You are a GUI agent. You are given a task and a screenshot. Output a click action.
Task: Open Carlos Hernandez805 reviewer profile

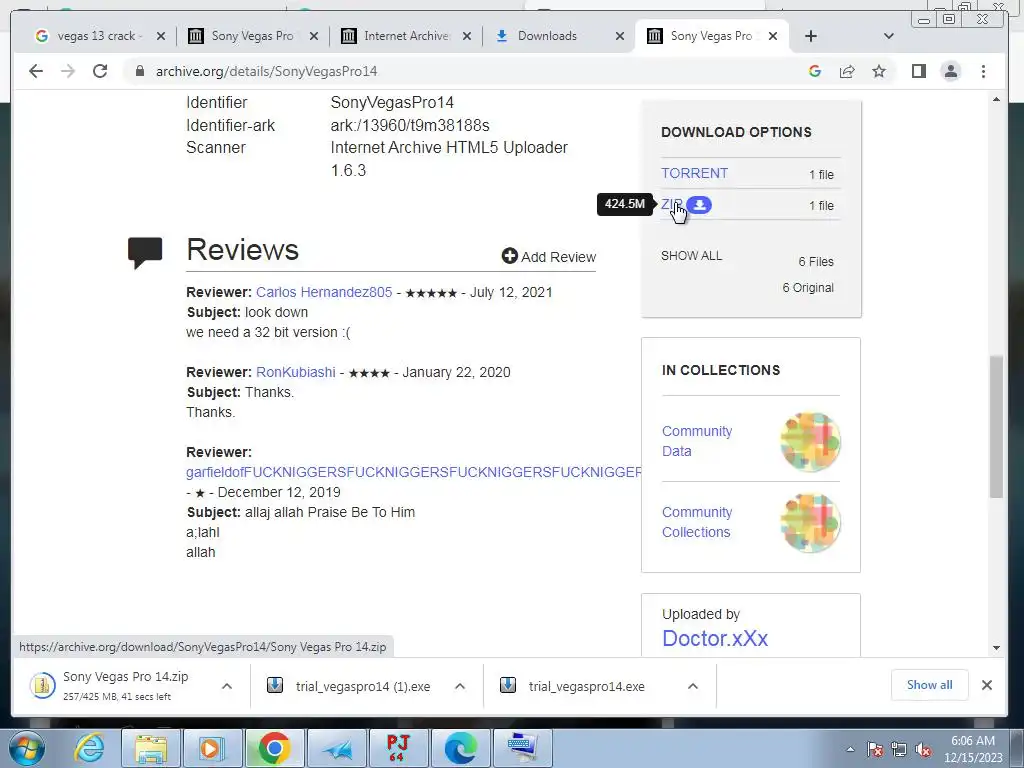324,292
